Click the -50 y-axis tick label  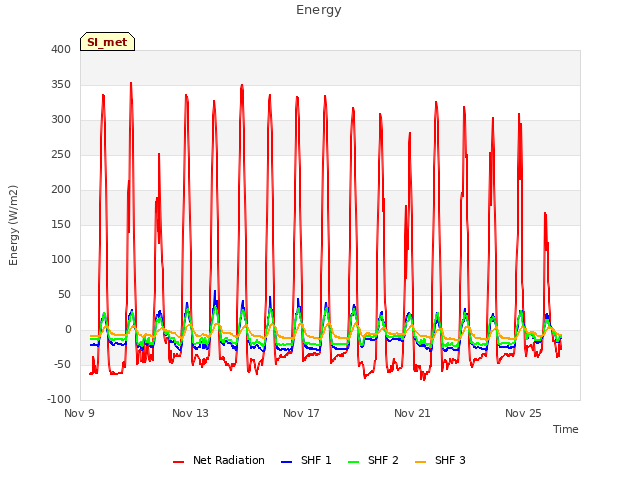(62, 364)
